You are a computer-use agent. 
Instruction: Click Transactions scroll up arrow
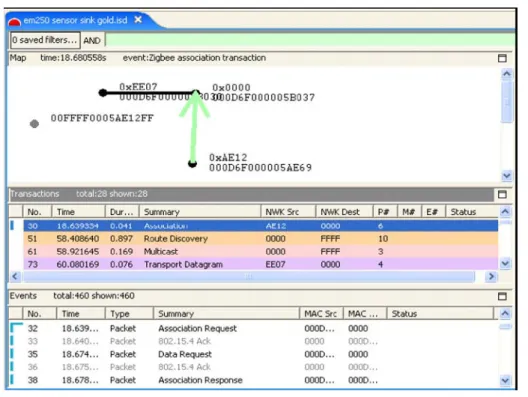[x=505, y=211]
